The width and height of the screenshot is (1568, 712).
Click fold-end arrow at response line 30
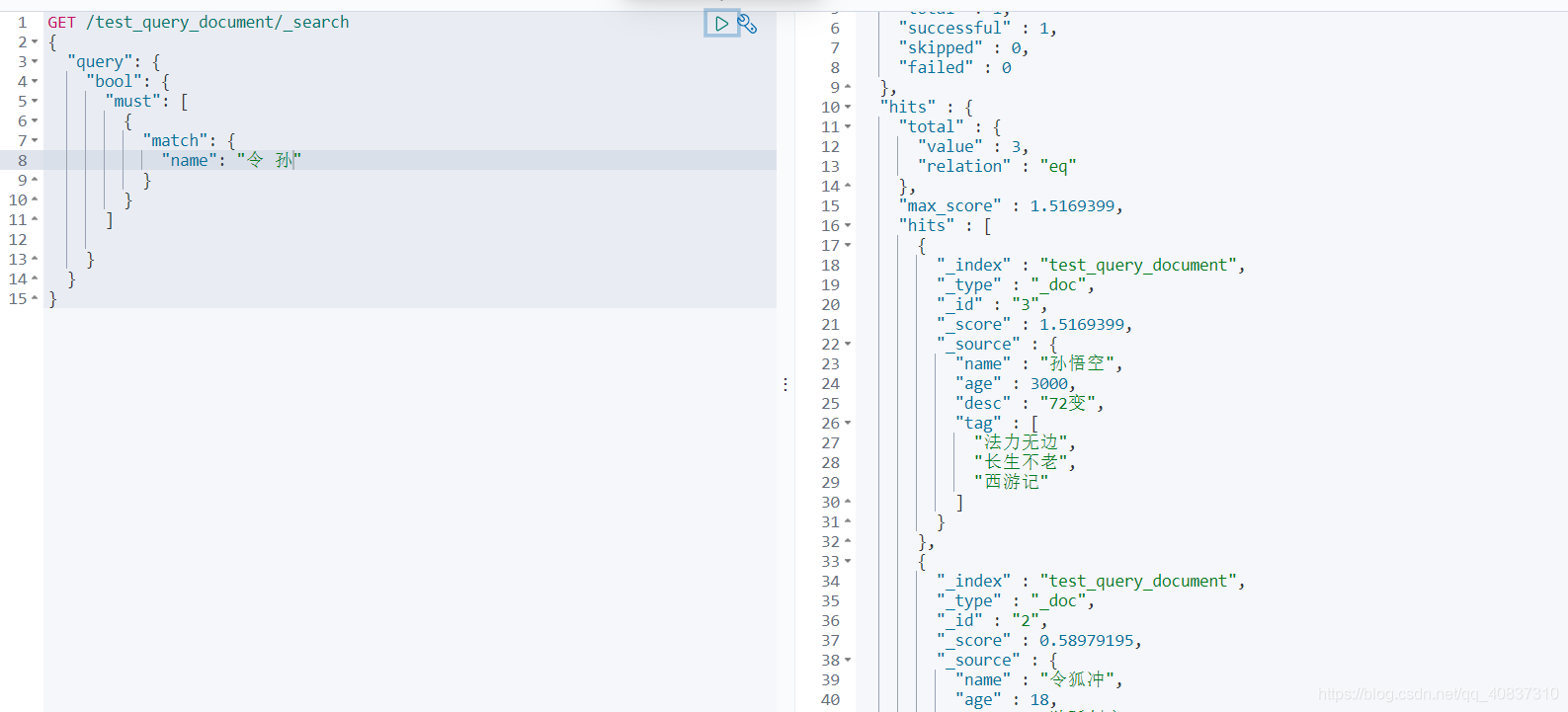point(848,502)
